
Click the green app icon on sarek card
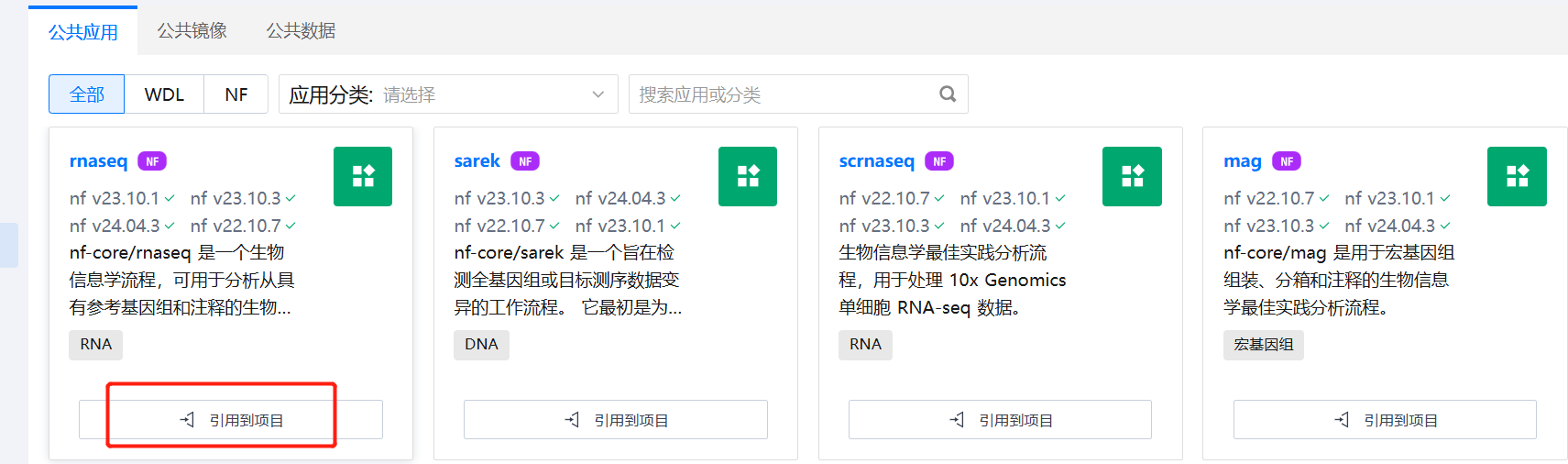[x=748, y=176]
